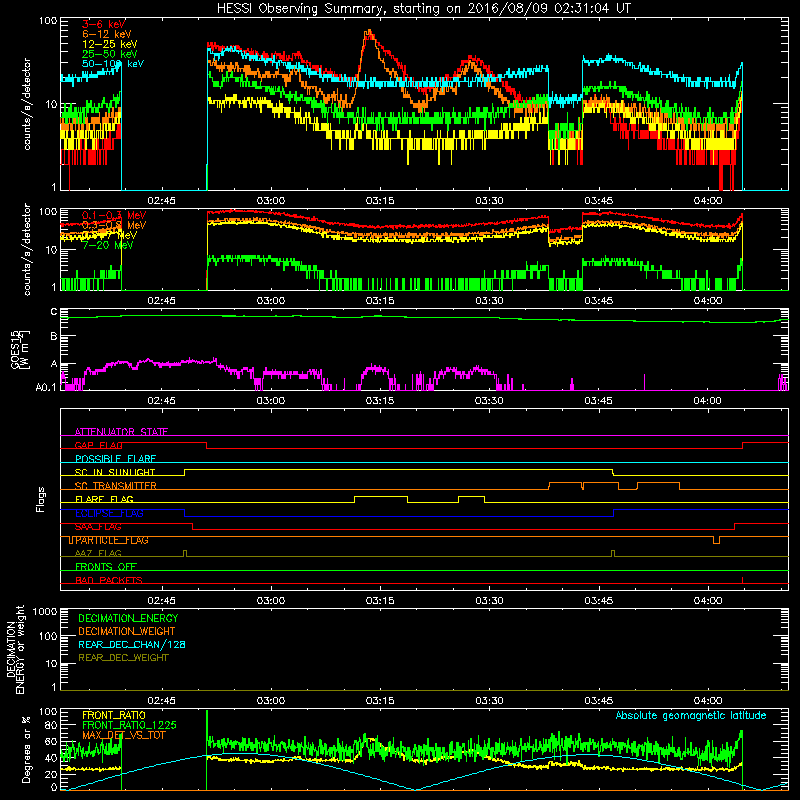800x800 pixels.
Task: Select the 12-25 keV legend label
Action: (110, 44)
